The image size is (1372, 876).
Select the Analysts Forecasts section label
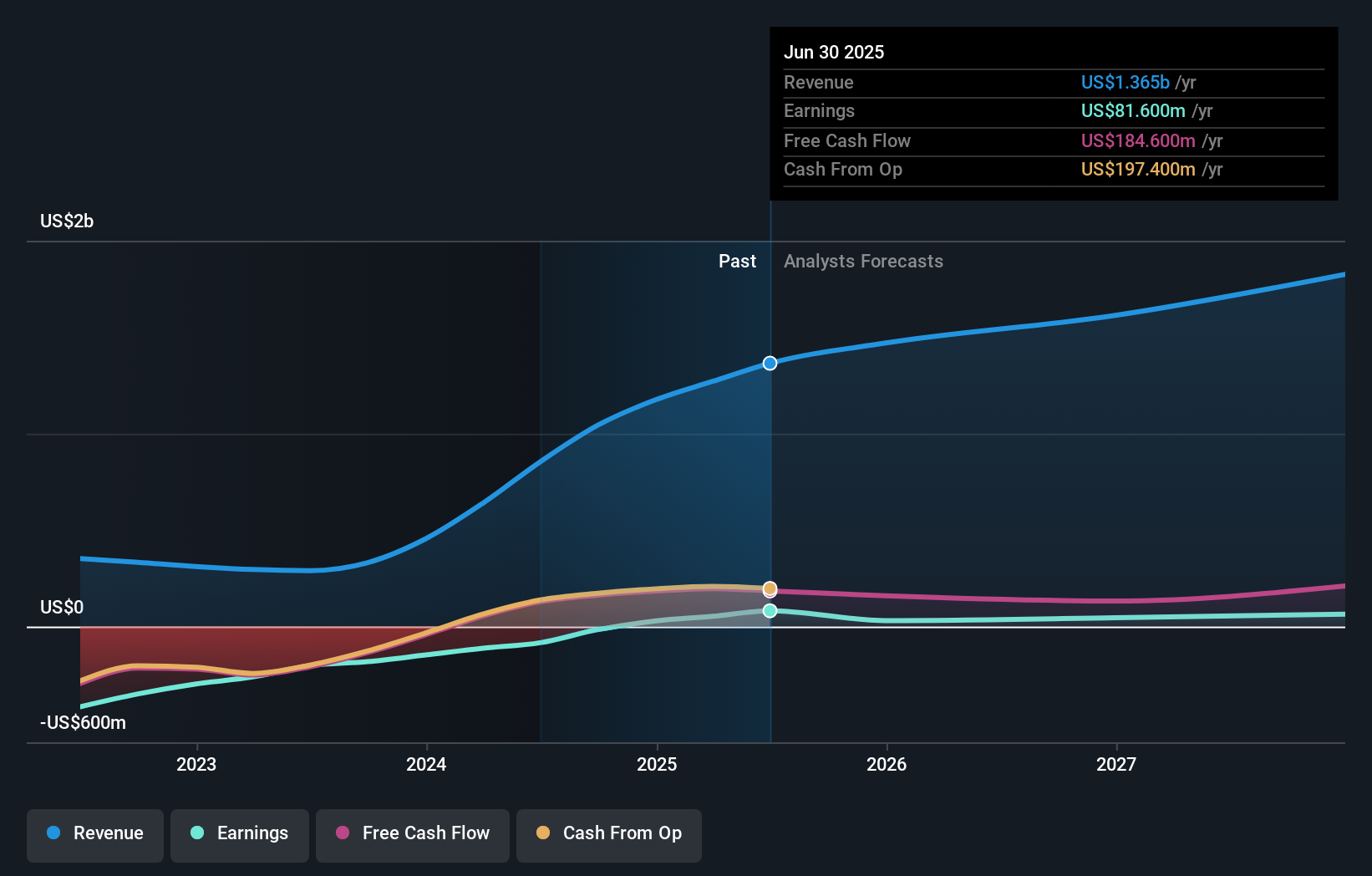tap(863, 261)
